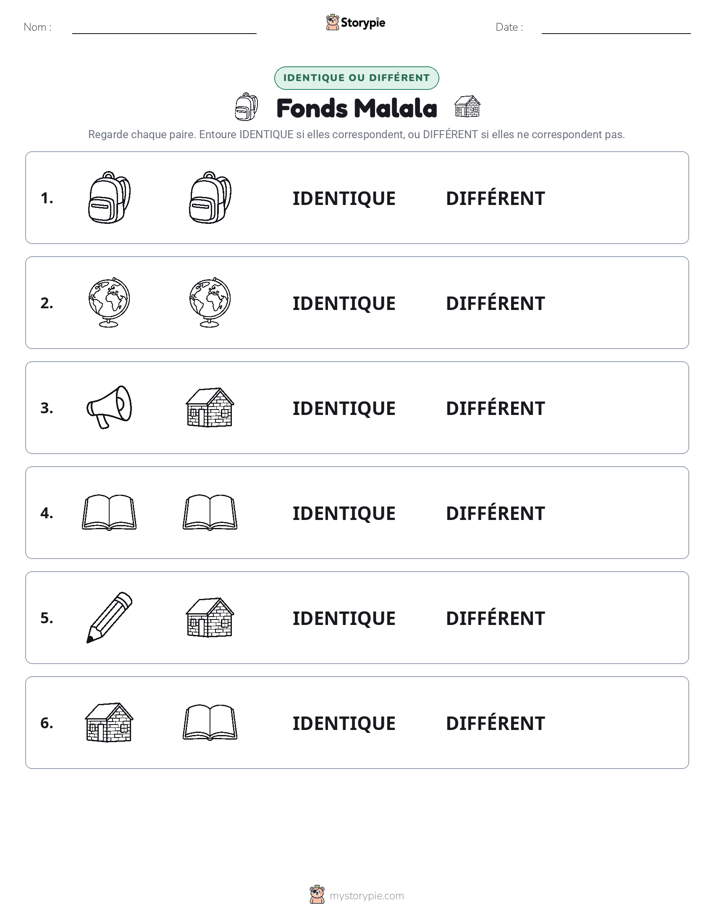The height and width of the screenshot is (924, 714).
Task: Click the pencil icon in row 5
Action: point(109,617)
